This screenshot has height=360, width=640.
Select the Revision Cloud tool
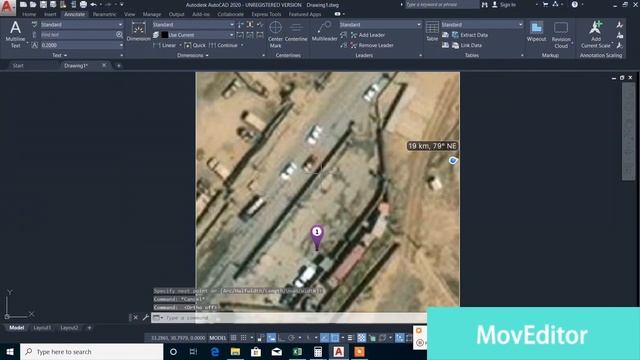pyautogui.click(x=561, y=35)
